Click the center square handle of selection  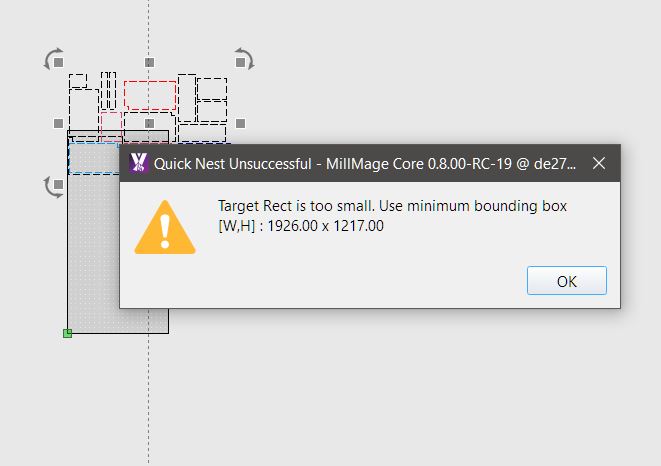point(149,123)
